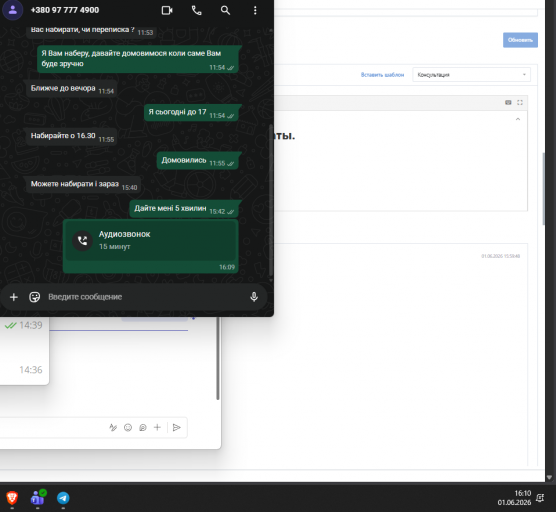Open the emoji and sticker picker
The height and width of the screenshot is (512, 556).
point(34,297)
